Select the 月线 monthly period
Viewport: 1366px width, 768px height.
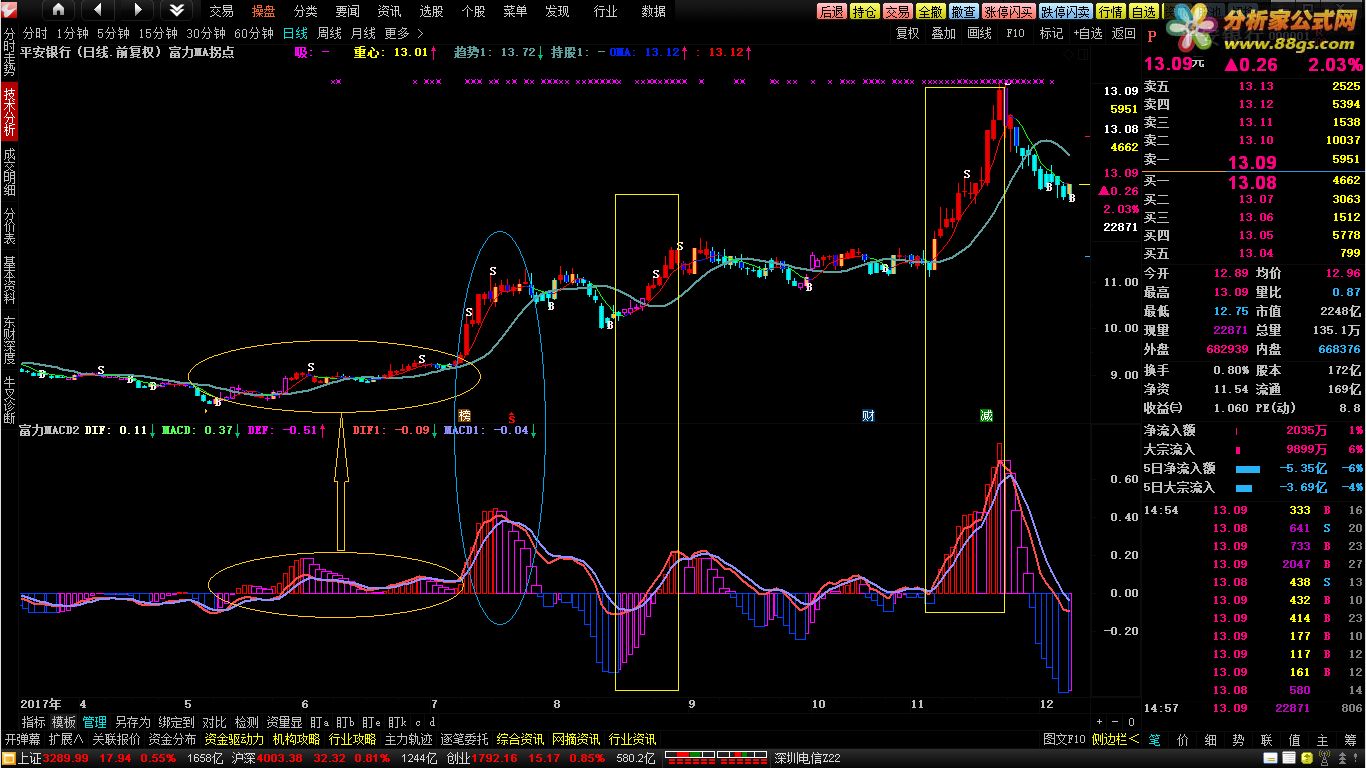tap(363, 33)
